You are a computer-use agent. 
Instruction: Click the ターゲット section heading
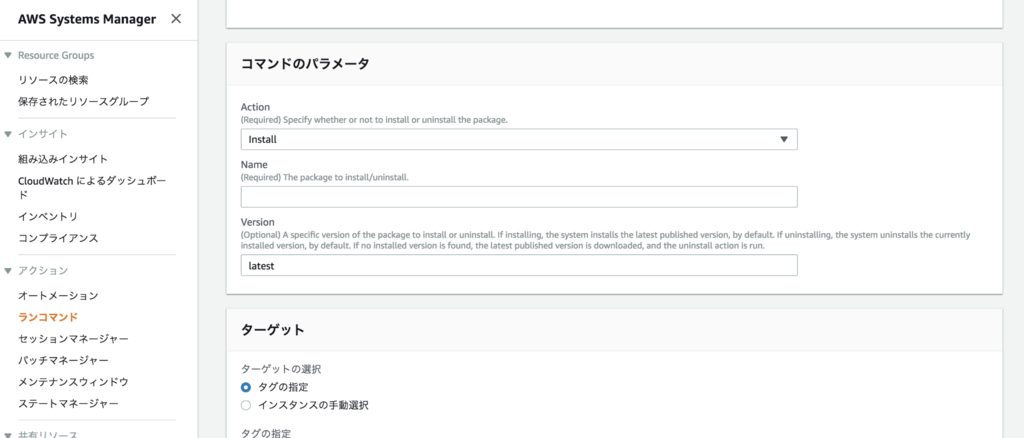click(273, 330)
